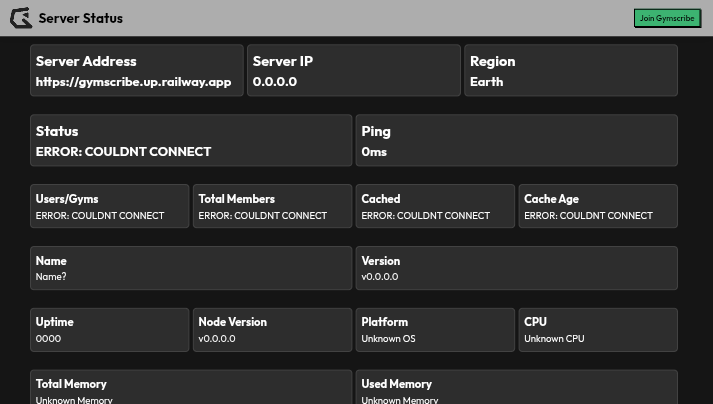
Task: Click the Used Memory card
Action: point(516,388)
